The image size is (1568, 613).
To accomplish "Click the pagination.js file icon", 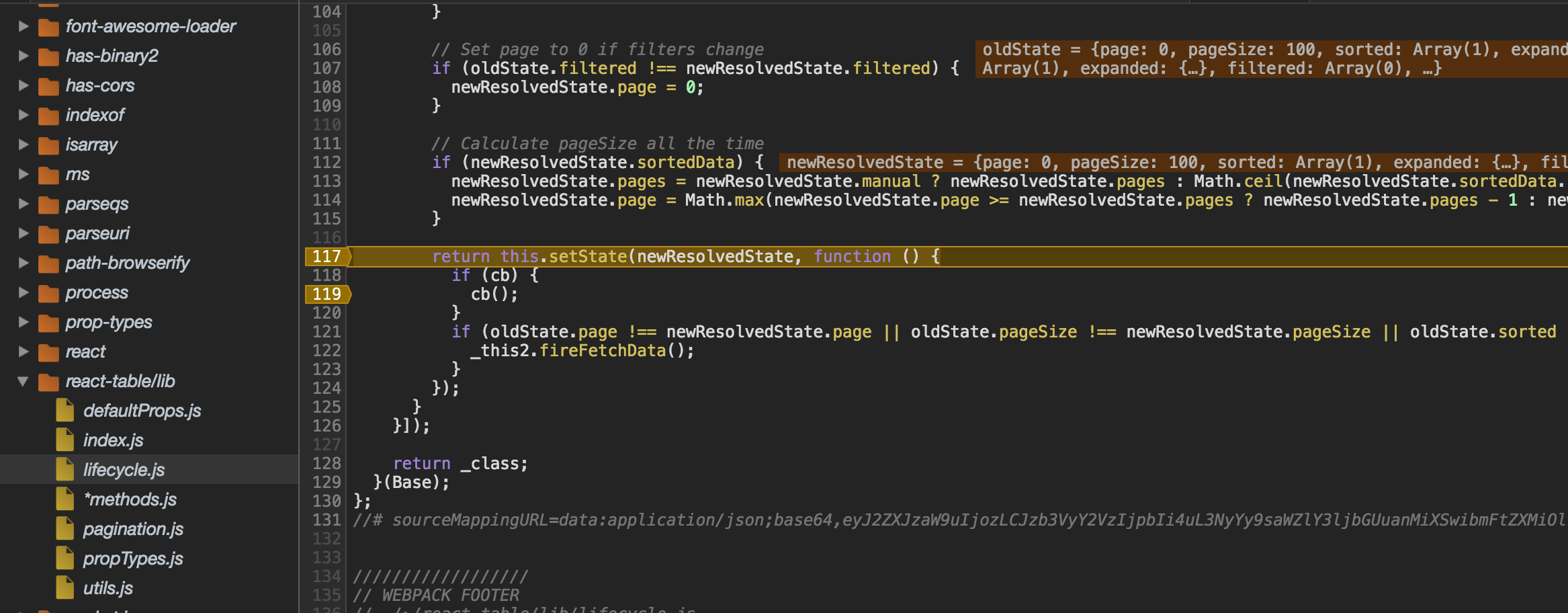I will [65, 528].
